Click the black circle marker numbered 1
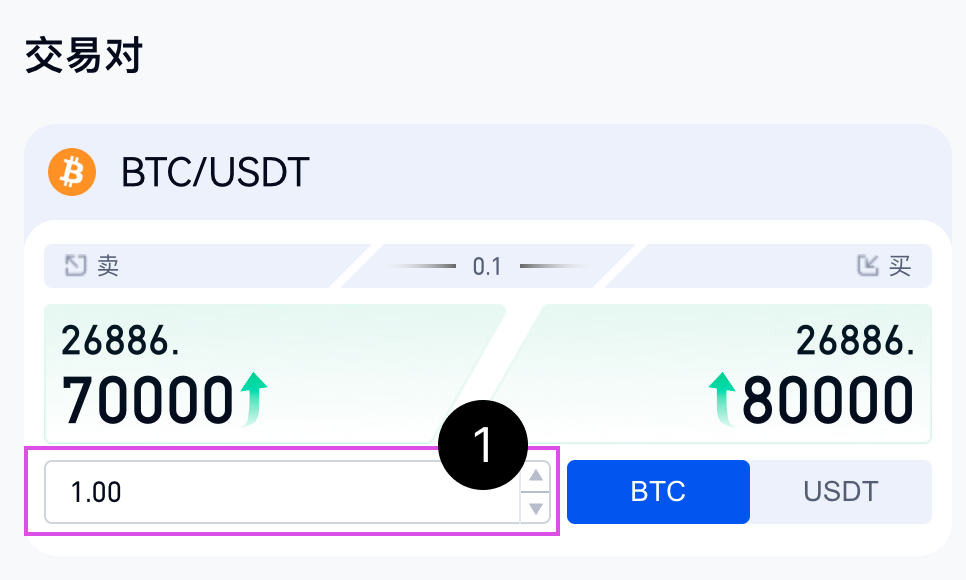The width and height of the screenshot is (966, 580). (x=483, y=445)
